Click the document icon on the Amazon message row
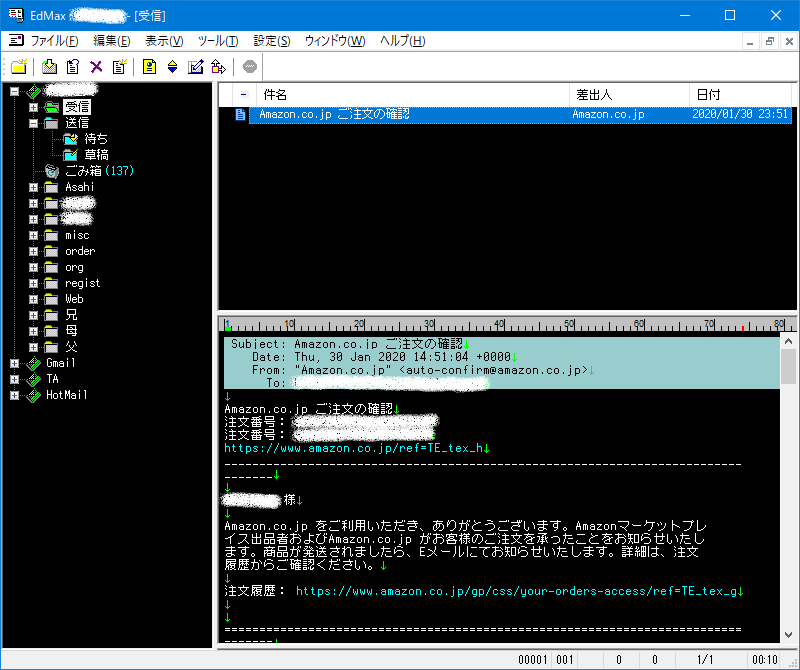The image size is (800, 670). tap(240, 114)
